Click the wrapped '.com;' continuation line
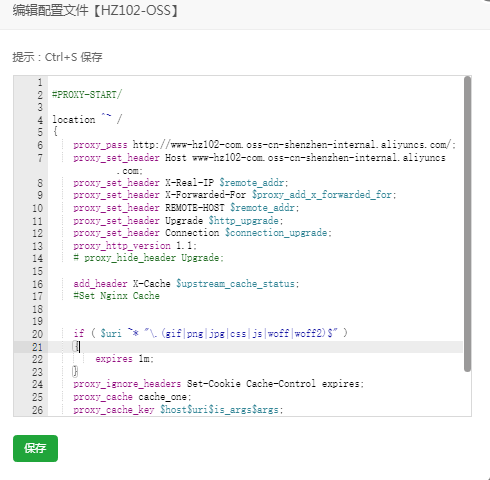Viewport: 490px width, 480px height. pos(130,171)
